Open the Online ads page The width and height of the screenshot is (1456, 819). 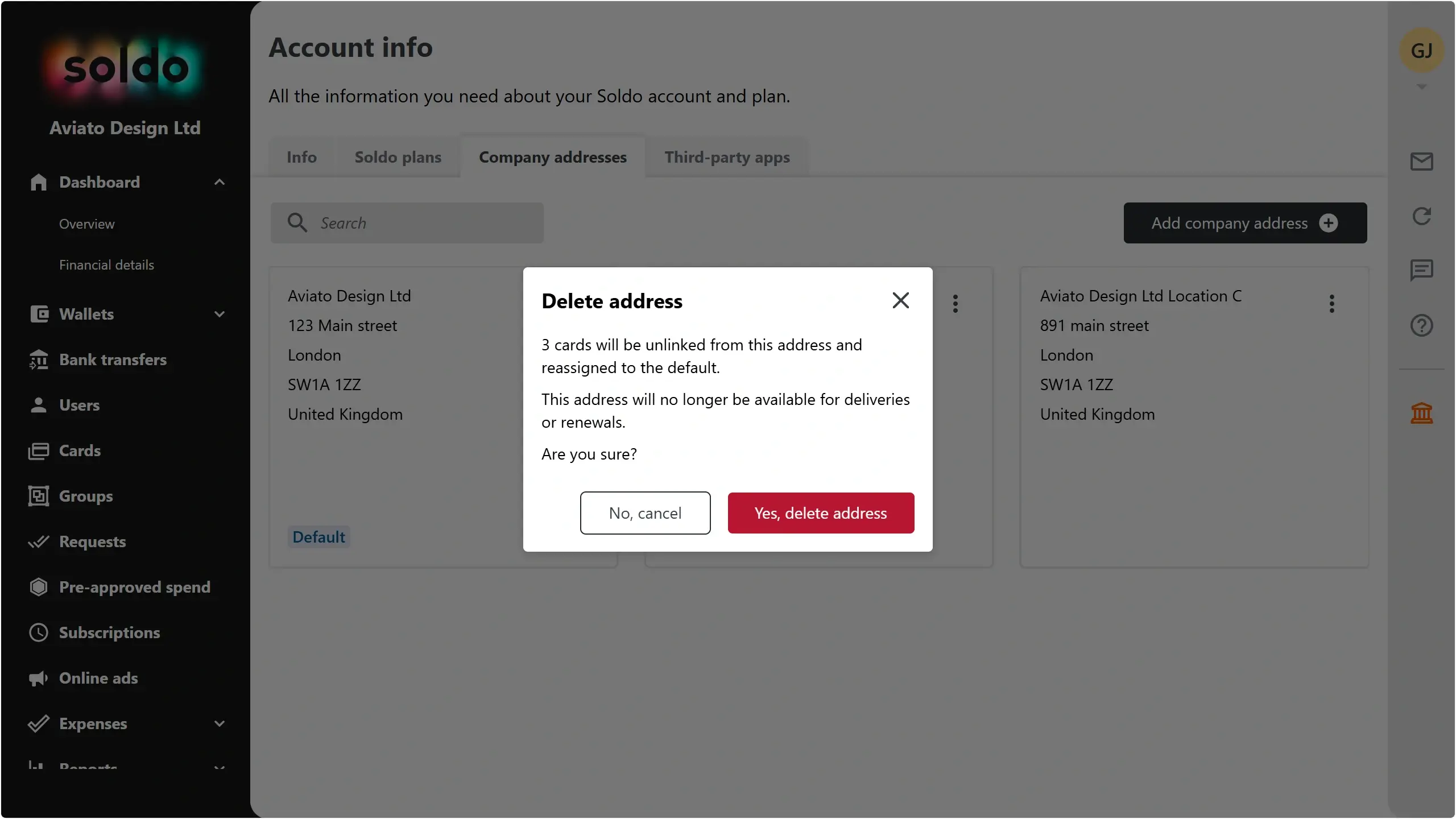coord(98,678)
